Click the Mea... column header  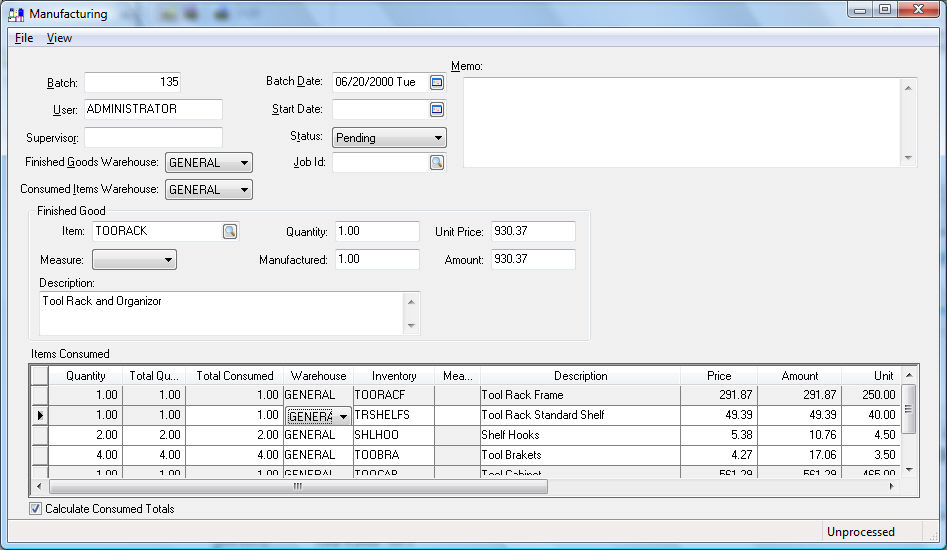[x=457, y=376]
